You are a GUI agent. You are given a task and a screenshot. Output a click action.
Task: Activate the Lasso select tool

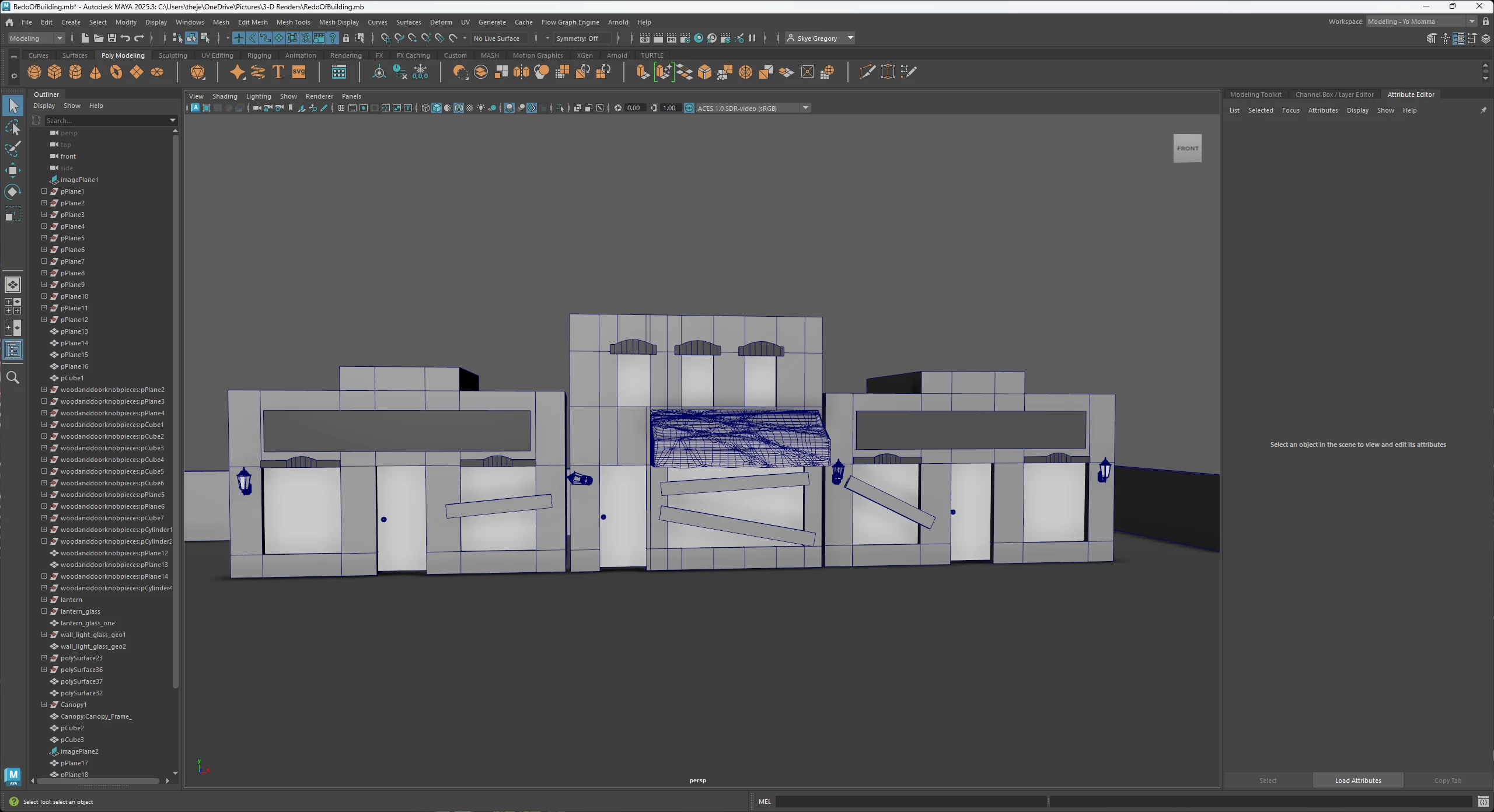[x=12, y=127]
